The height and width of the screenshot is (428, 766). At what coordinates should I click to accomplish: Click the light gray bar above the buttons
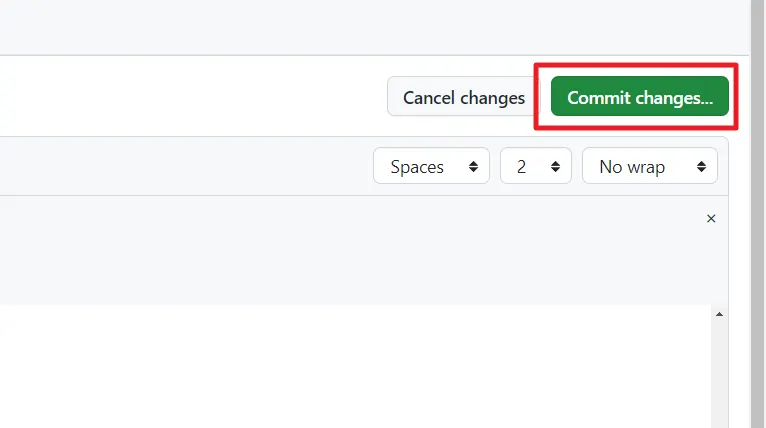(x=370, y=27)
